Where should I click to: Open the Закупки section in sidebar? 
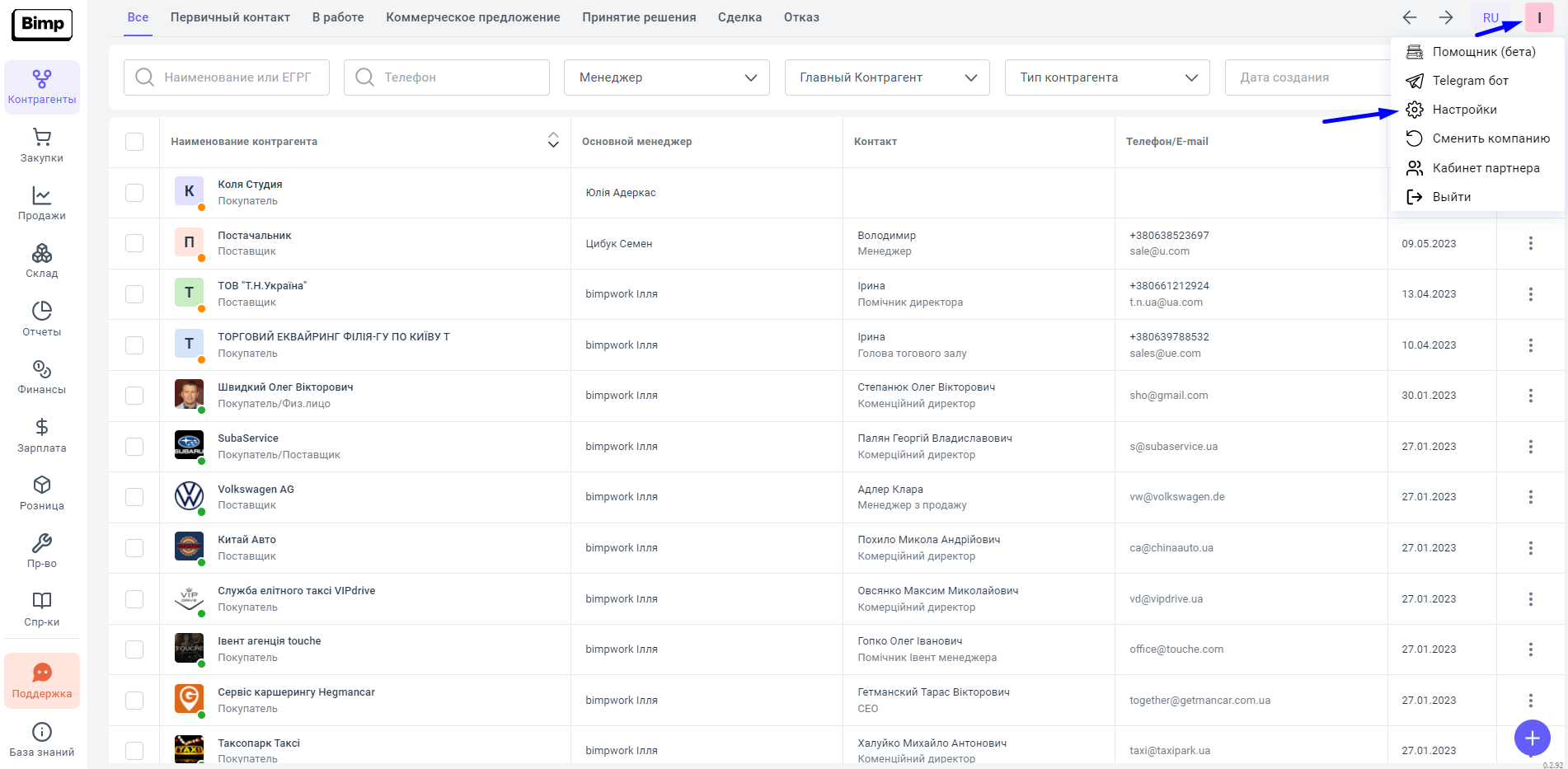point(41,146)
